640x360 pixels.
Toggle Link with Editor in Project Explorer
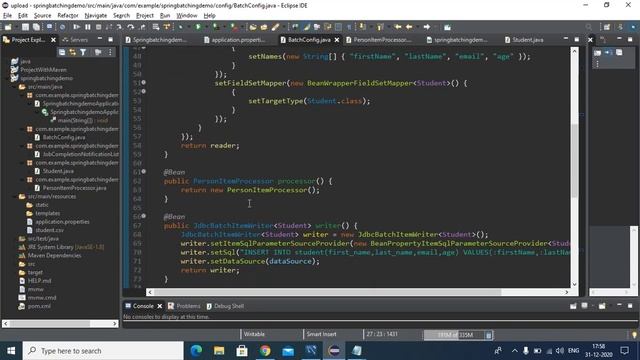[72, 52]
